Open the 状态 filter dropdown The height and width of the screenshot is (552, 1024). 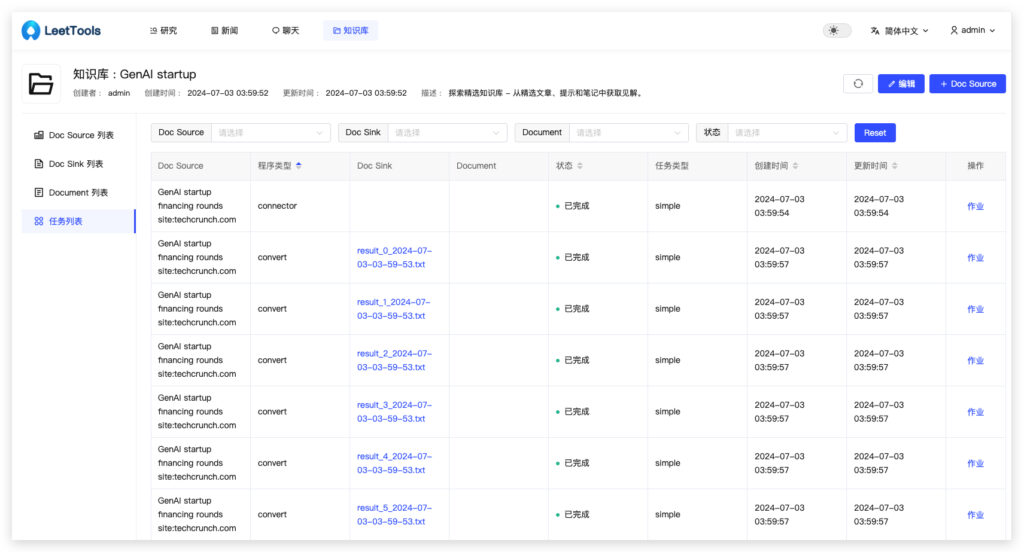787,133
